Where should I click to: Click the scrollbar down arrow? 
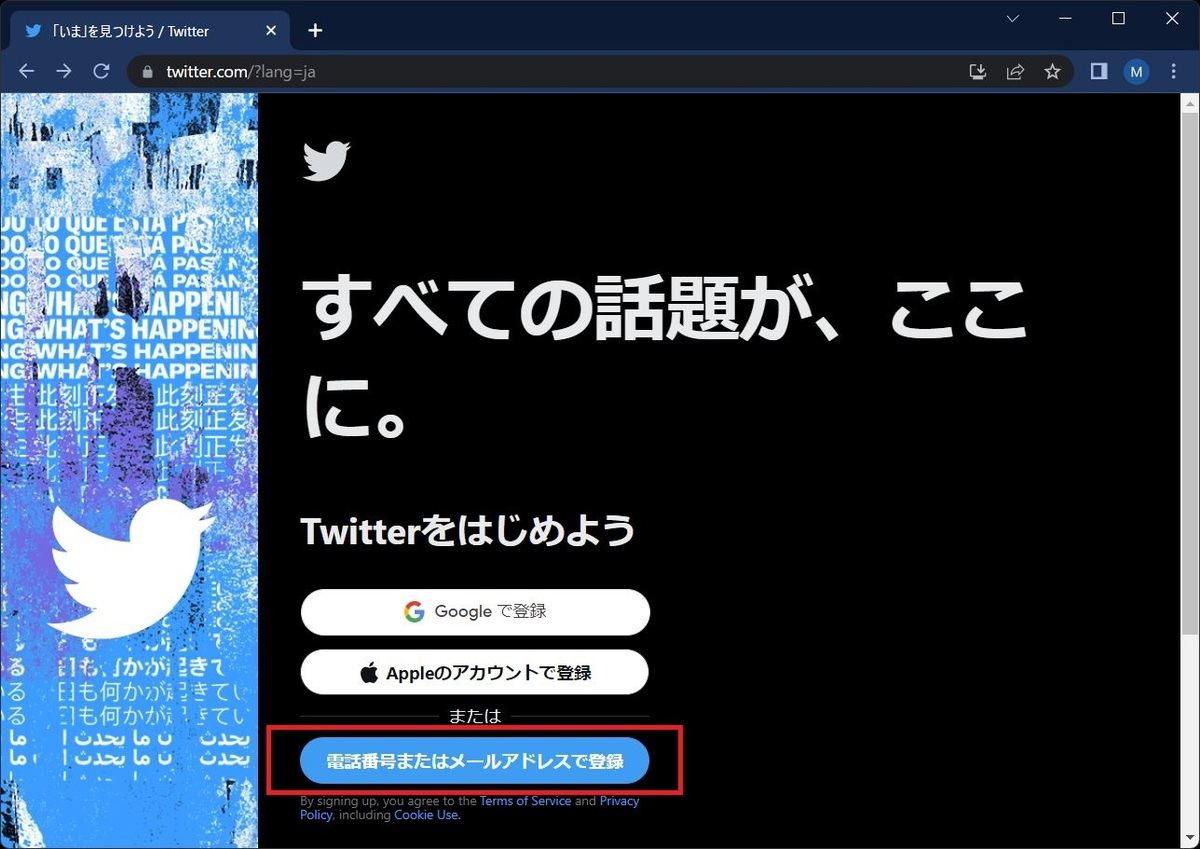coord(1190,840)
